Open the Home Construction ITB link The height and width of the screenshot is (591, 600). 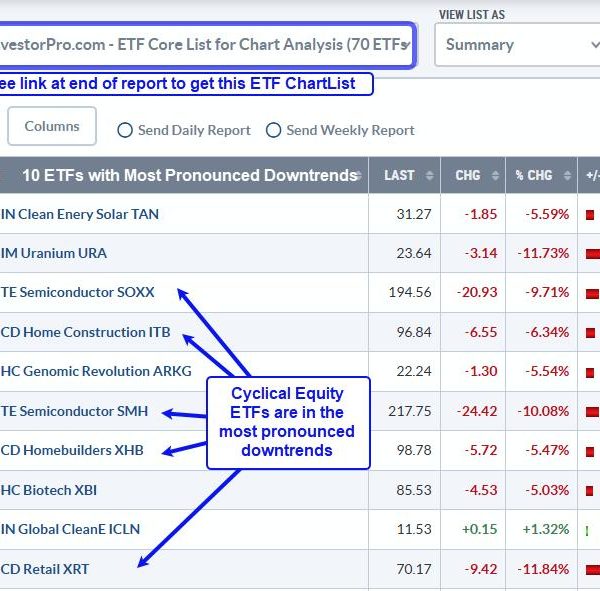85,332
